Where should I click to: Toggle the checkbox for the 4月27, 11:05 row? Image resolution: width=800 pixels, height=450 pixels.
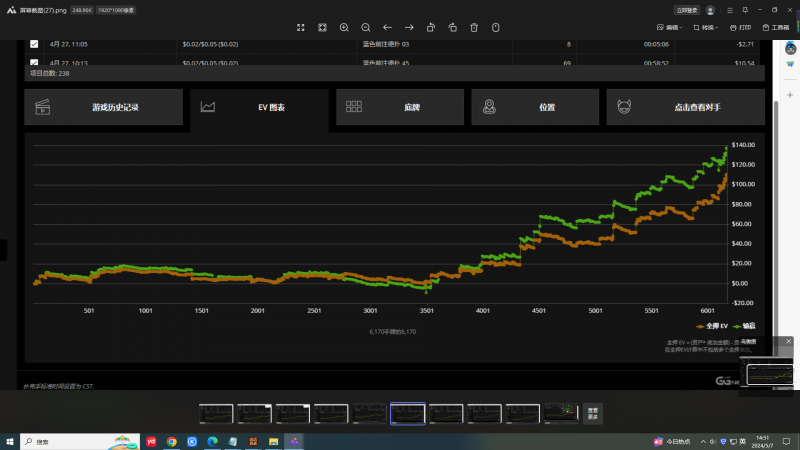(x=34, y=44)
